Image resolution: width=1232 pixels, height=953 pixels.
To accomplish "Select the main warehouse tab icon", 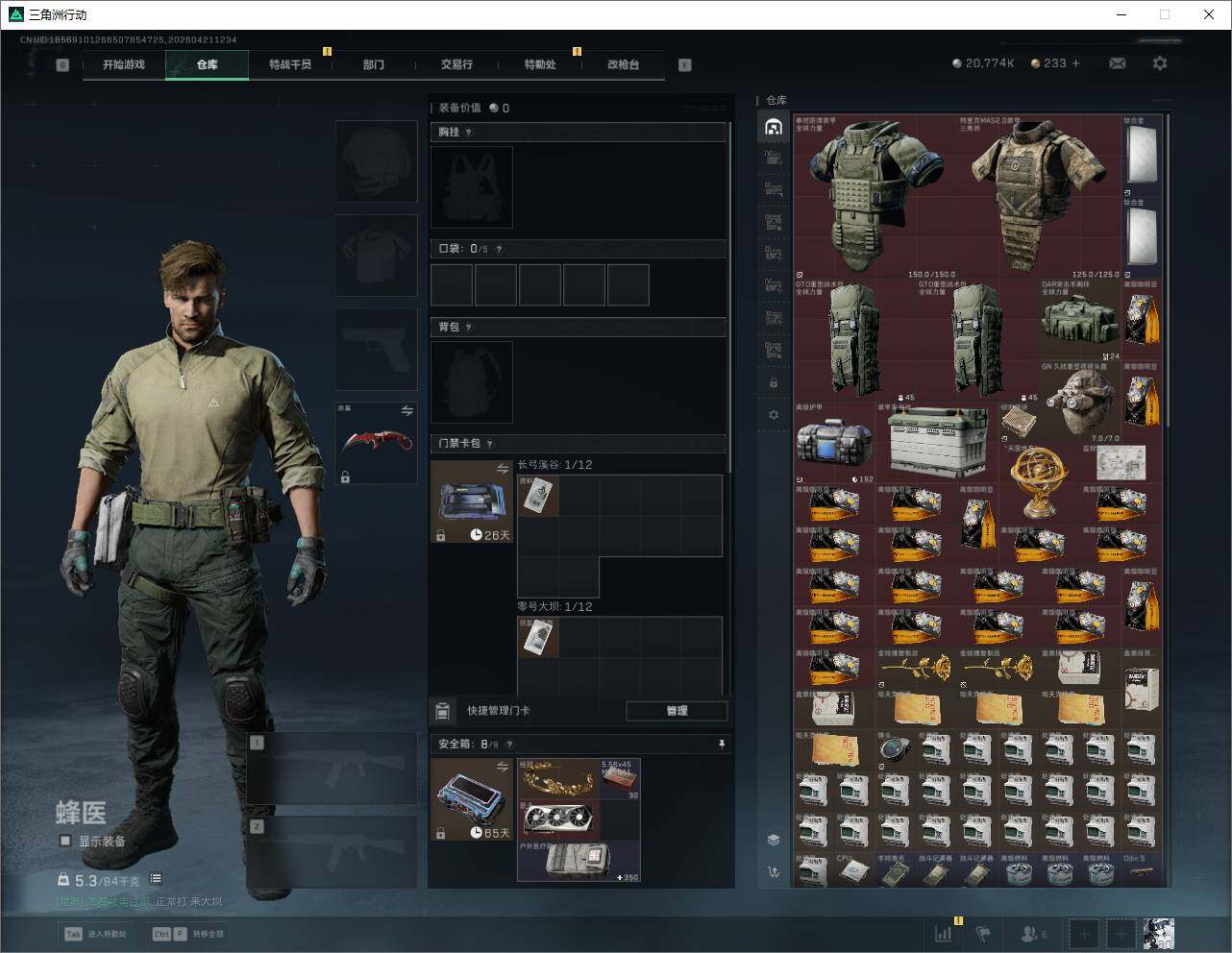I will tap(774, 127).
